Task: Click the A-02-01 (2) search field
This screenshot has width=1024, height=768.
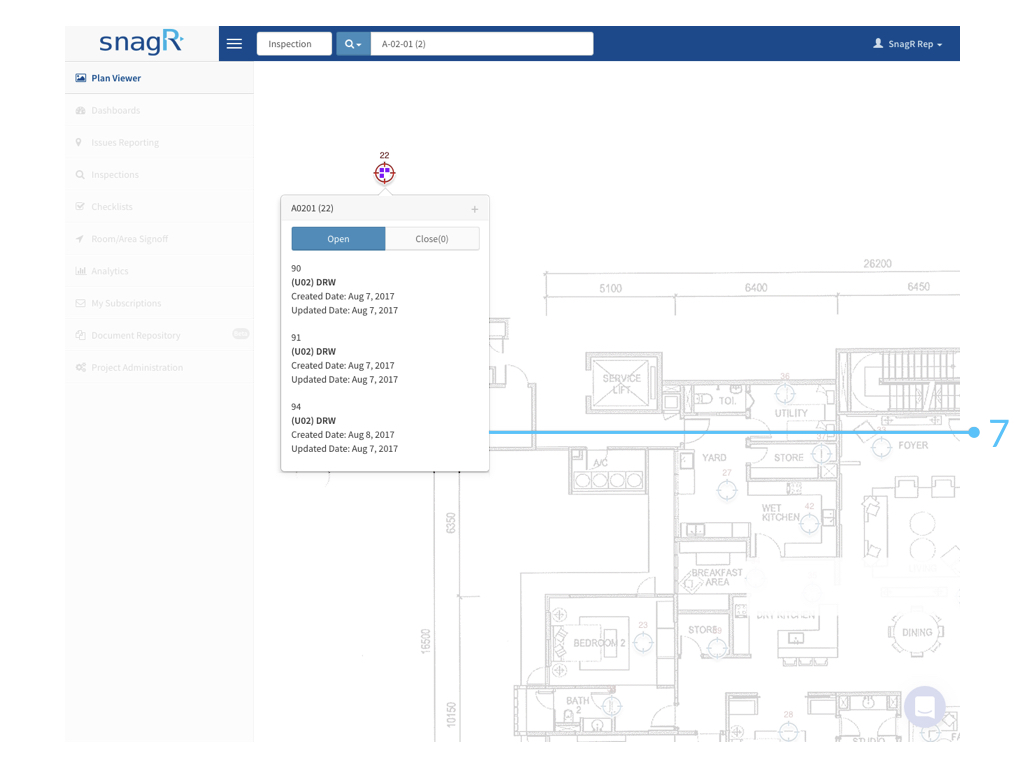Action: point(482,44)
